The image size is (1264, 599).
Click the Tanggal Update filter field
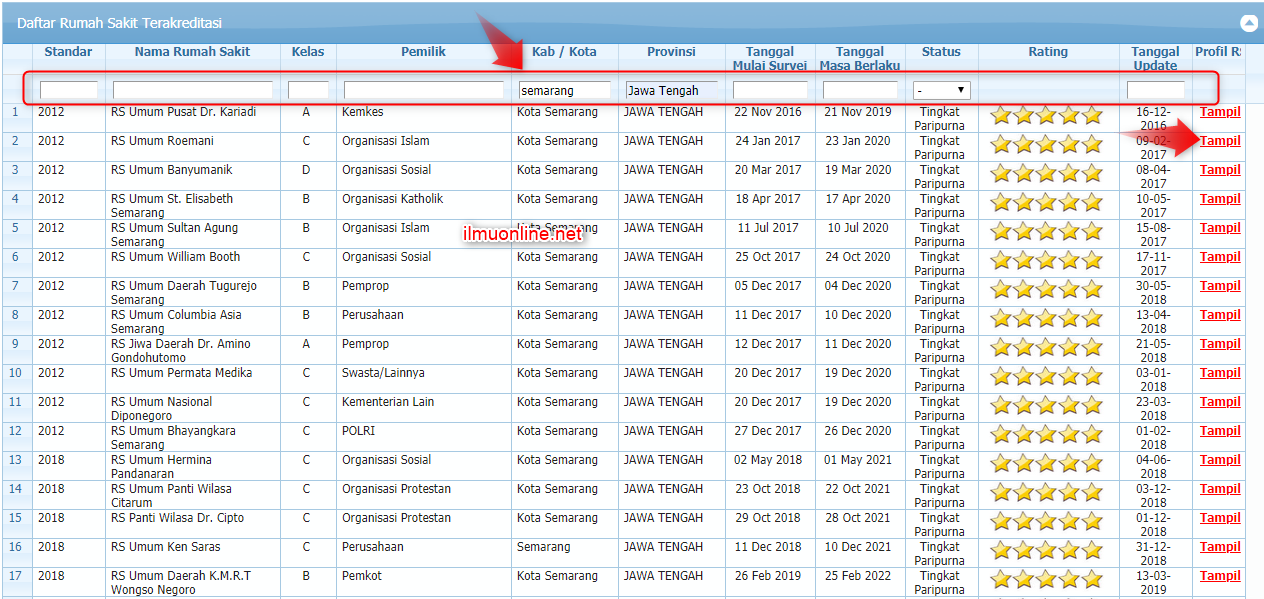(1155, 90)
